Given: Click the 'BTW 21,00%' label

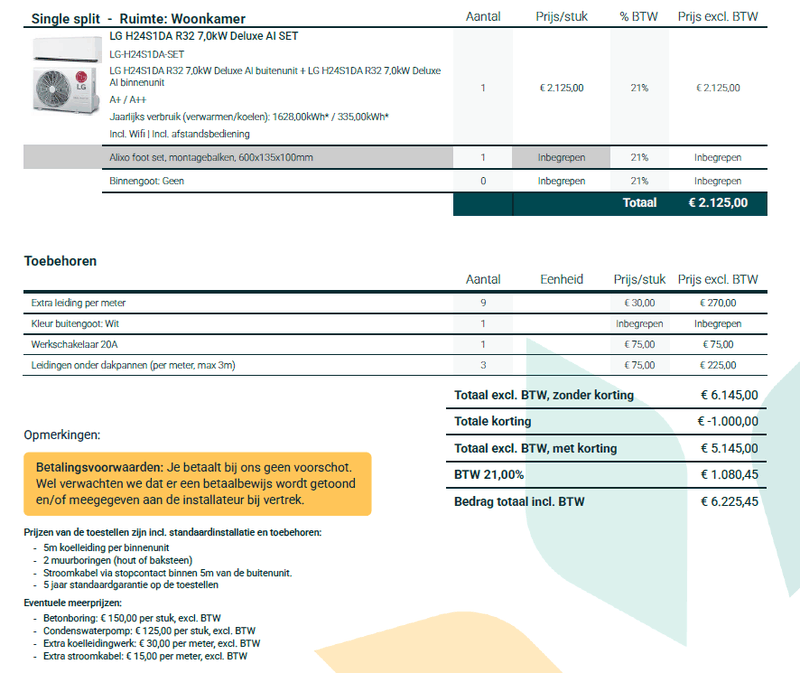Looking at the screenshot, I should 489,475.
